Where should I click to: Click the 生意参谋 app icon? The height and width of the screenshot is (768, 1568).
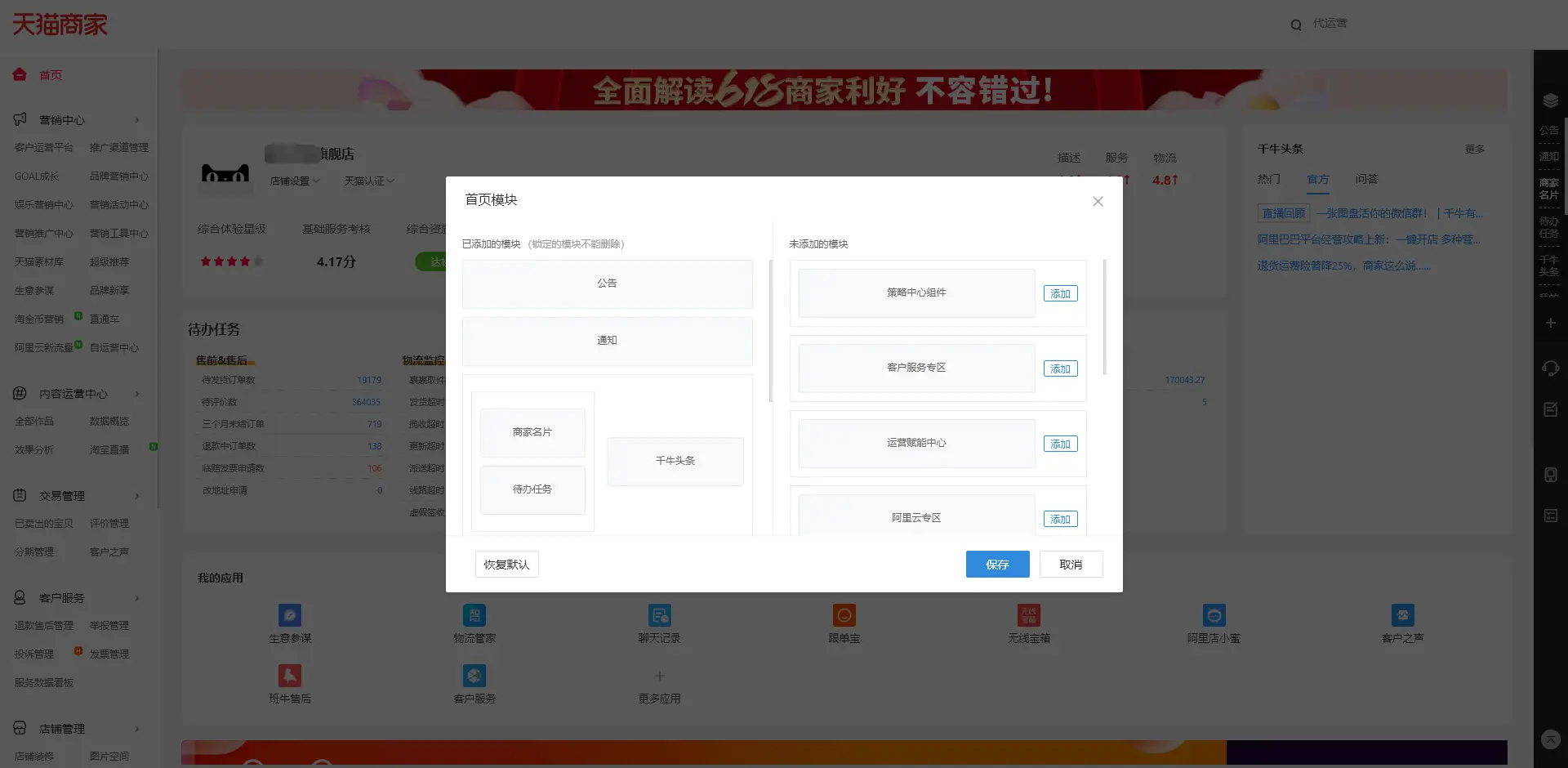point(290,615)
